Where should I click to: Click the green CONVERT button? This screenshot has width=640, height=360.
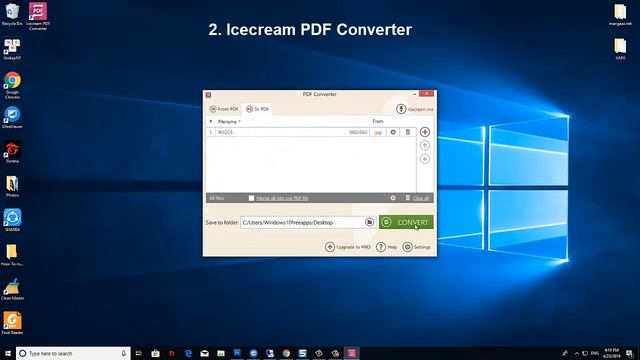[x=406, y=222]
